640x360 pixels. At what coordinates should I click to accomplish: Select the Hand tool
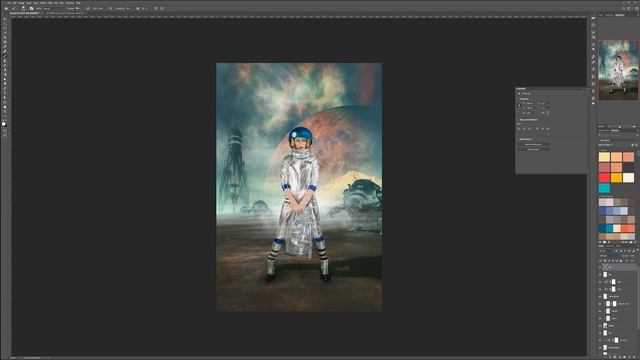4,108
